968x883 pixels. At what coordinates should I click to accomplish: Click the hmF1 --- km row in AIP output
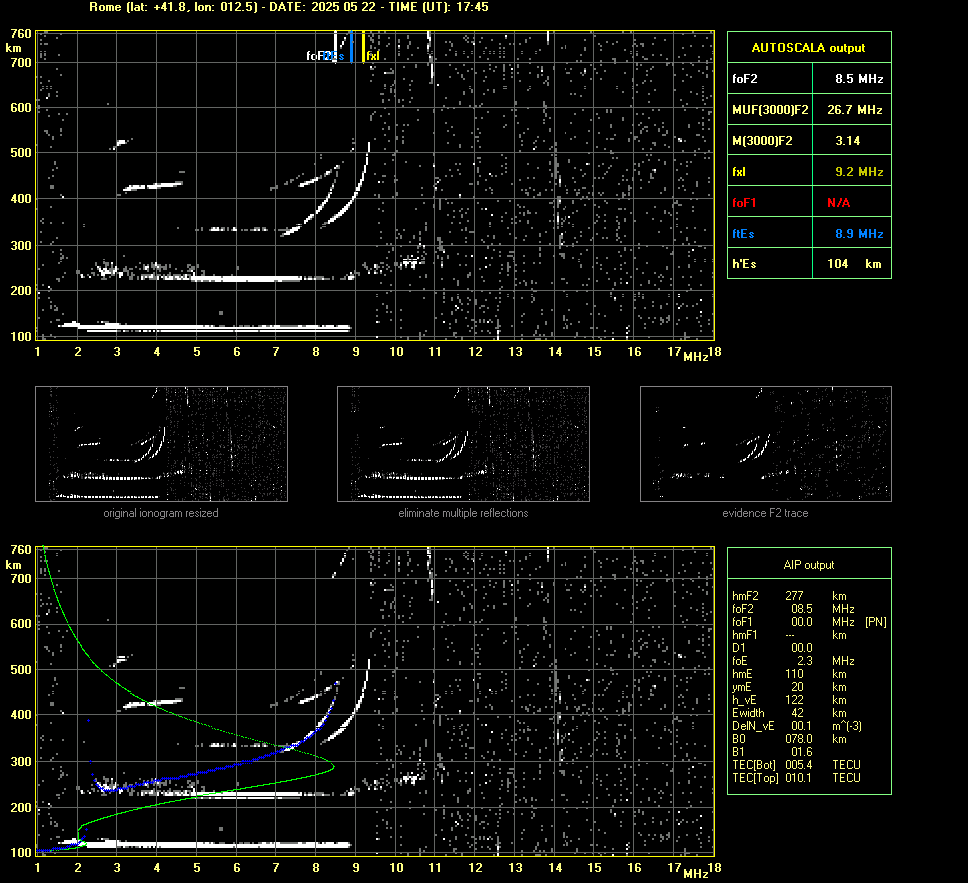[790, 635]
